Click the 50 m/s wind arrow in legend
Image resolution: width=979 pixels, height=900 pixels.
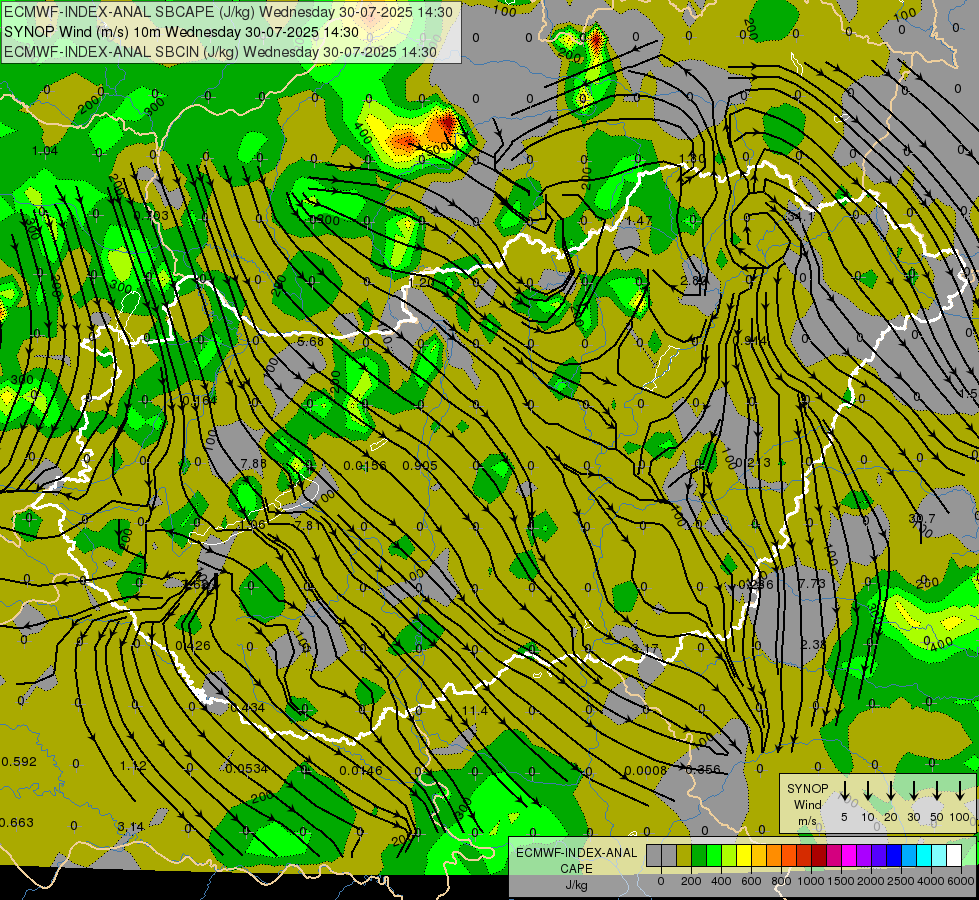(x=937, y=791)
